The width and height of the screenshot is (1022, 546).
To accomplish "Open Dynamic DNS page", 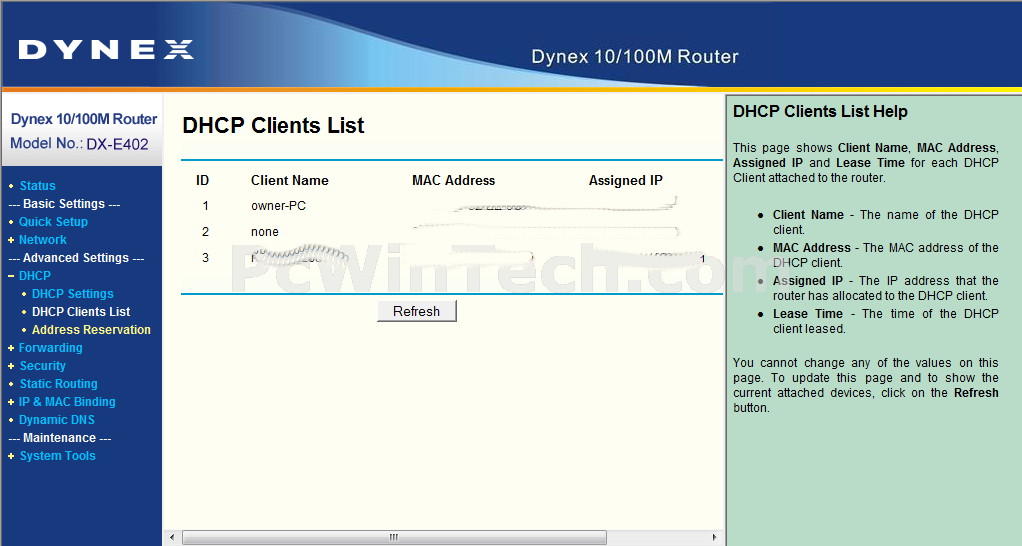I will coord(57,420).
